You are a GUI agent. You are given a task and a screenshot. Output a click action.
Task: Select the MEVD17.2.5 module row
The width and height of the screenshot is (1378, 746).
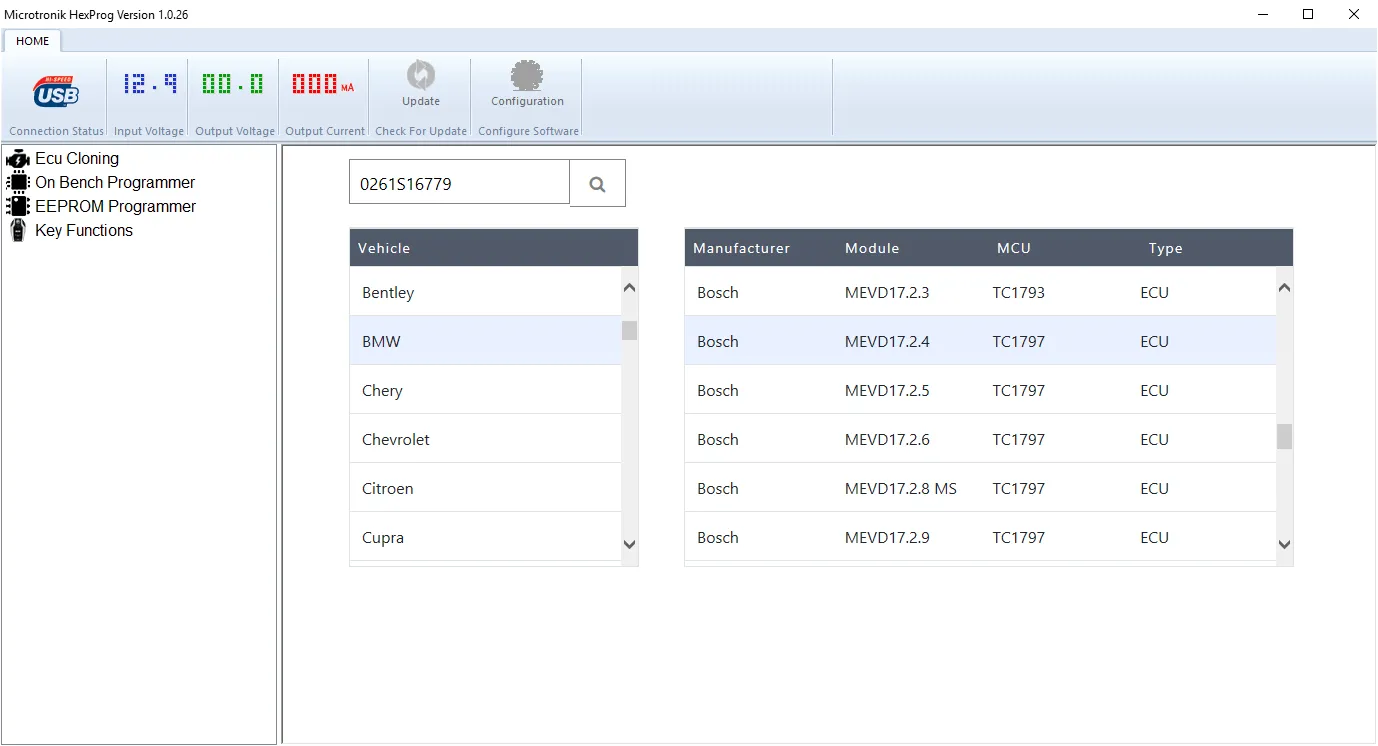pos(981,390)
